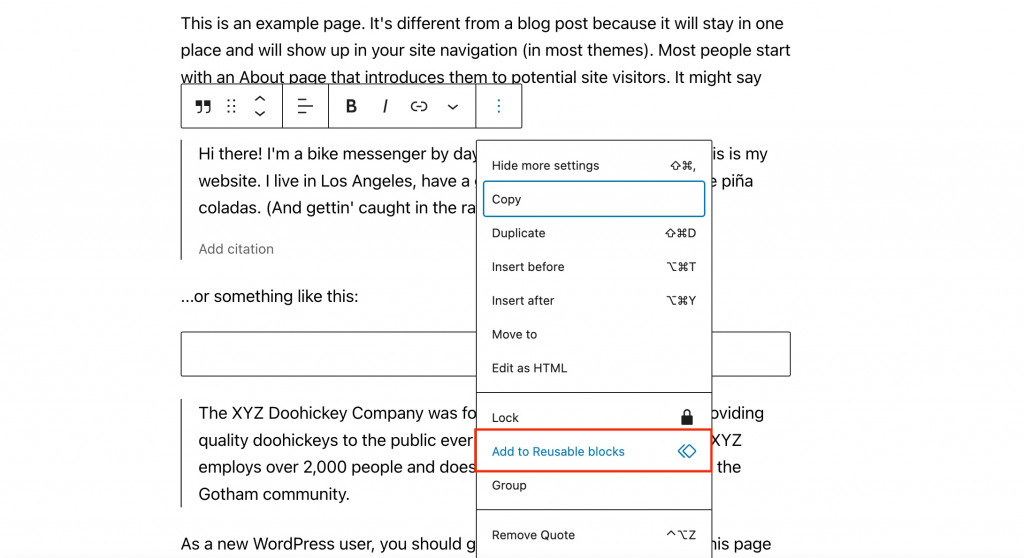The image size is (1024, 558).
Task: Click the Add citation placeholder
Action: (236, 249)
